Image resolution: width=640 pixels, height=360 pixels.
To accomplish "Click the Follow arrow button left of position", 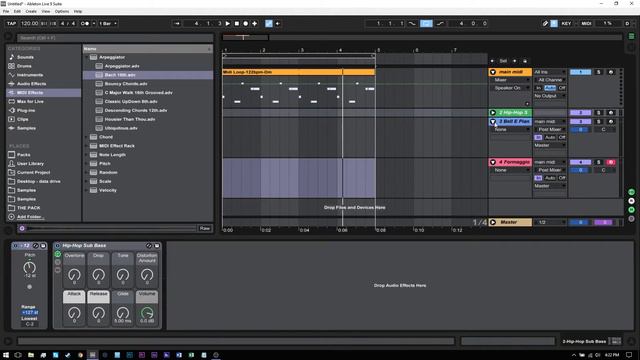I will 177,24.
